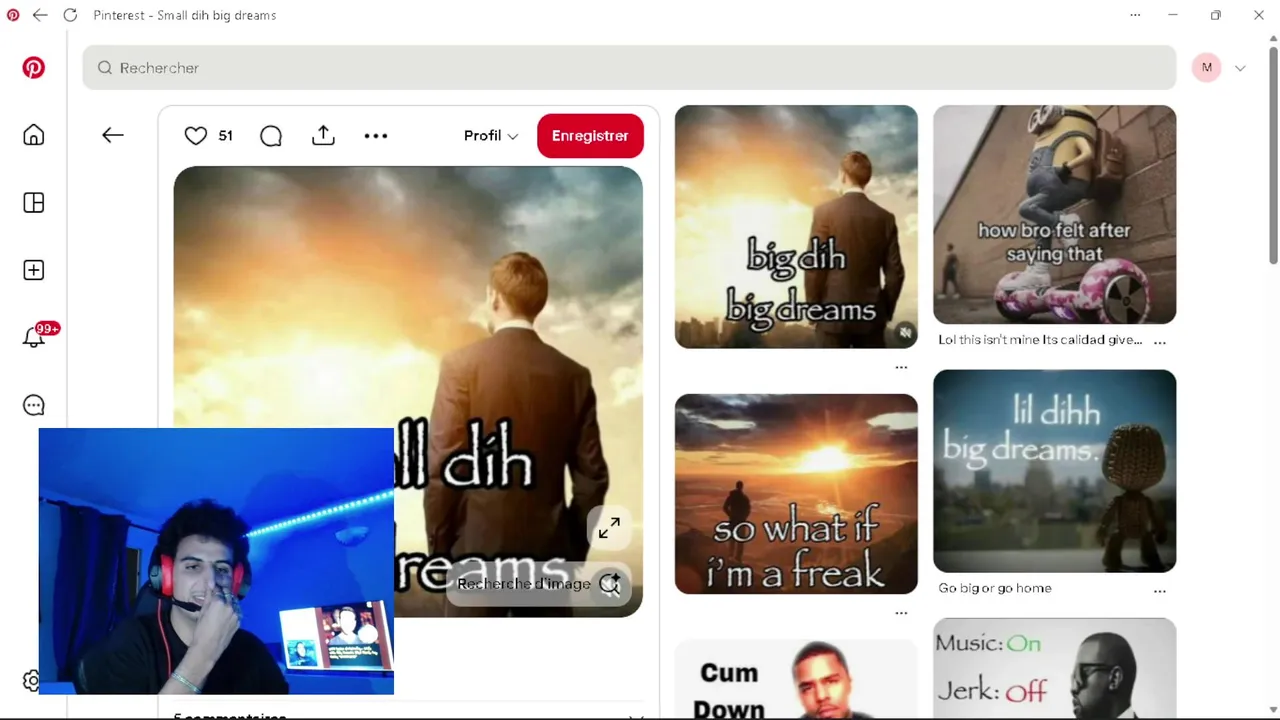This screenshot has width=1280, height=720.
Task: Open the 'so what if i'm a freak' pin
Action: point(796,494)
